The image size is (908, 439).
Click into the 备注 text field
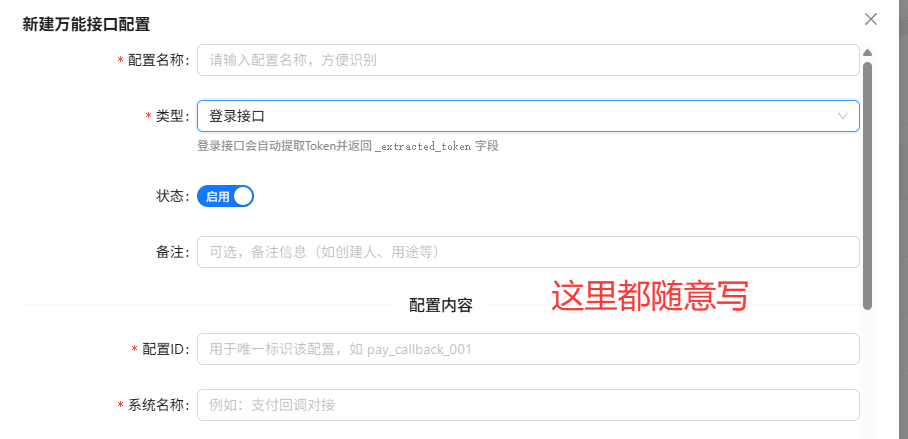(x=528, y=252)
